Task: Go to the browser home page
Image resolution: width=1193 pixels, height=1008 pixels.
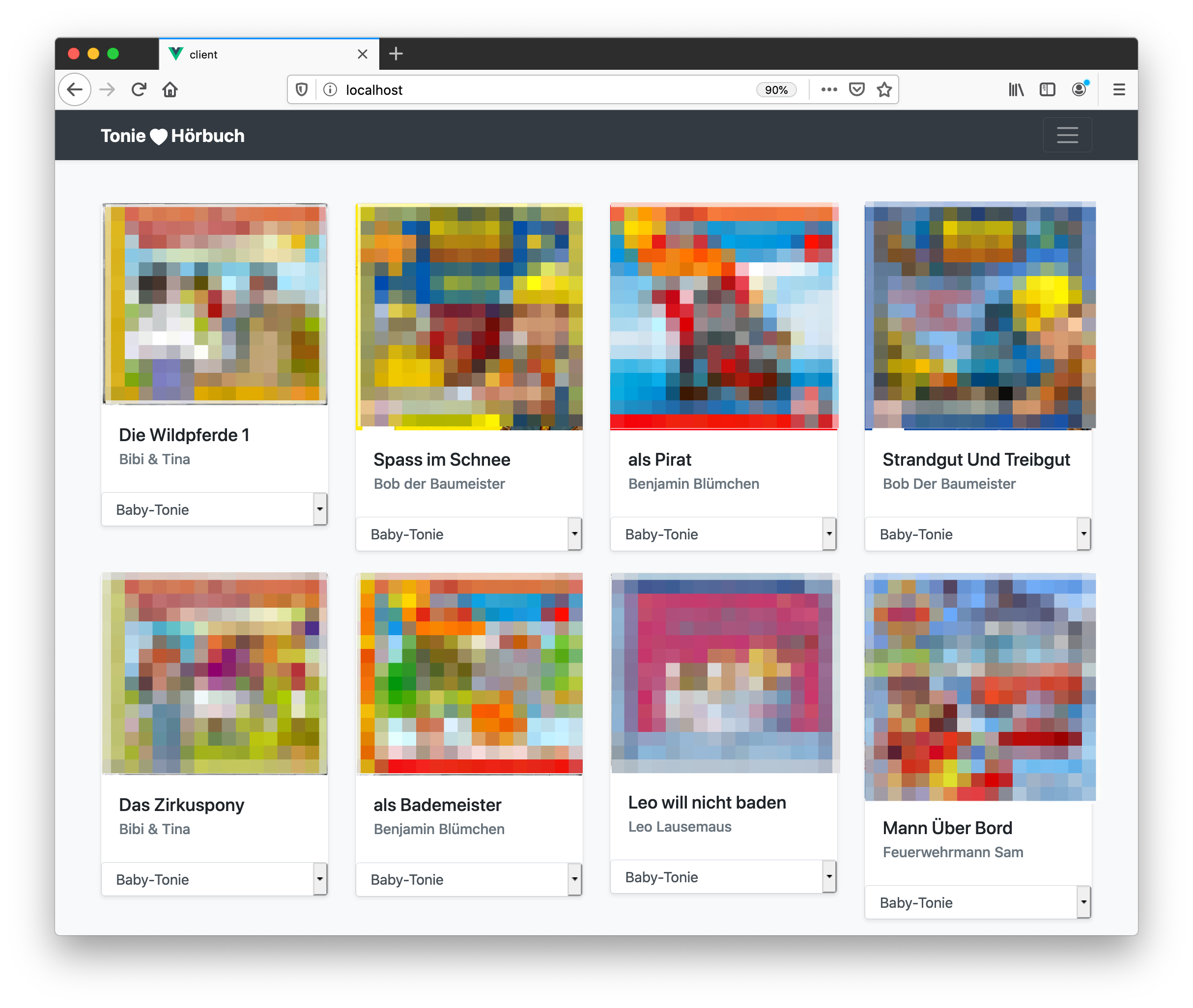Action: (x=170, y=90)
